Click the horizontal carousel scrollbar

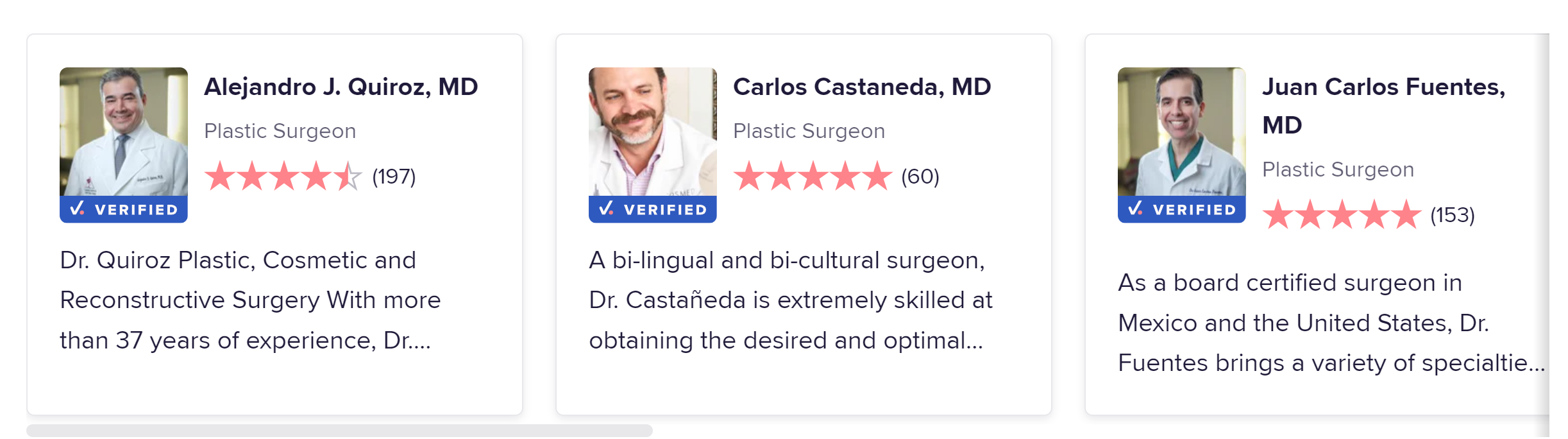[339, 431]
